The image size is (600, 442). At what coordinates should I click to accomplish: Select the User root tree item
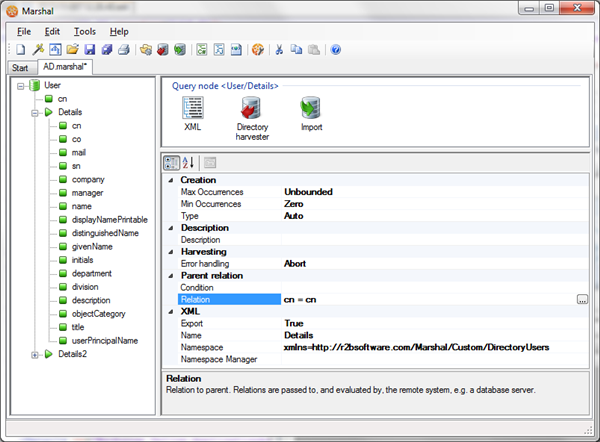pyautogui.click(x=52, y=85)
